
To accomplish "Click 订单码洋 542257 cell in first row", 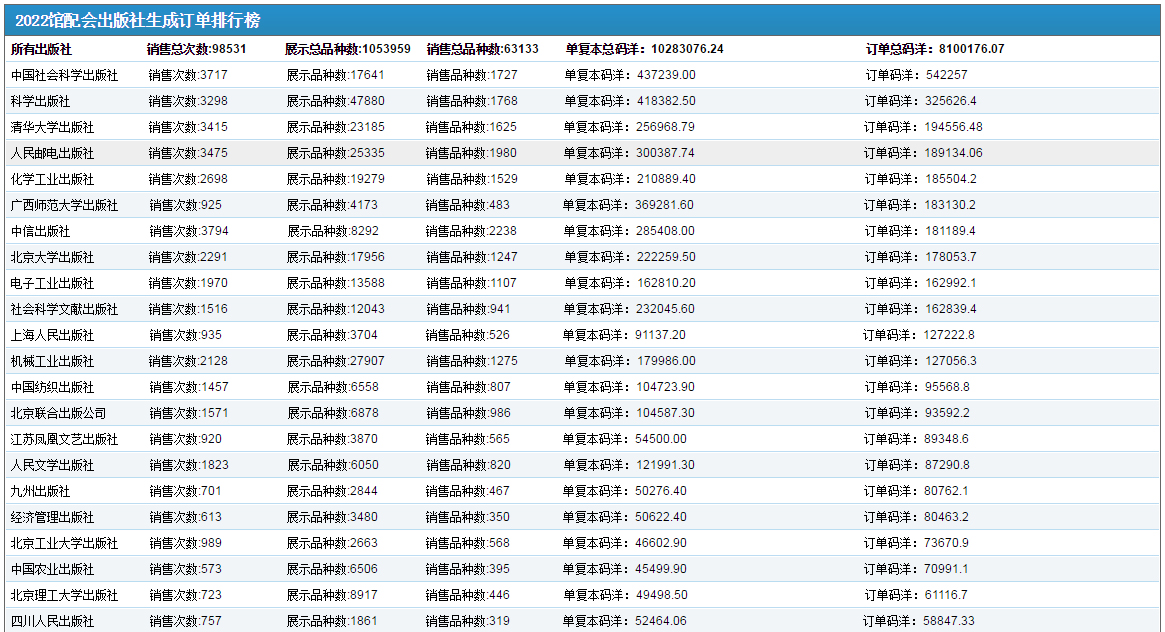I will (x=915, y=75).
